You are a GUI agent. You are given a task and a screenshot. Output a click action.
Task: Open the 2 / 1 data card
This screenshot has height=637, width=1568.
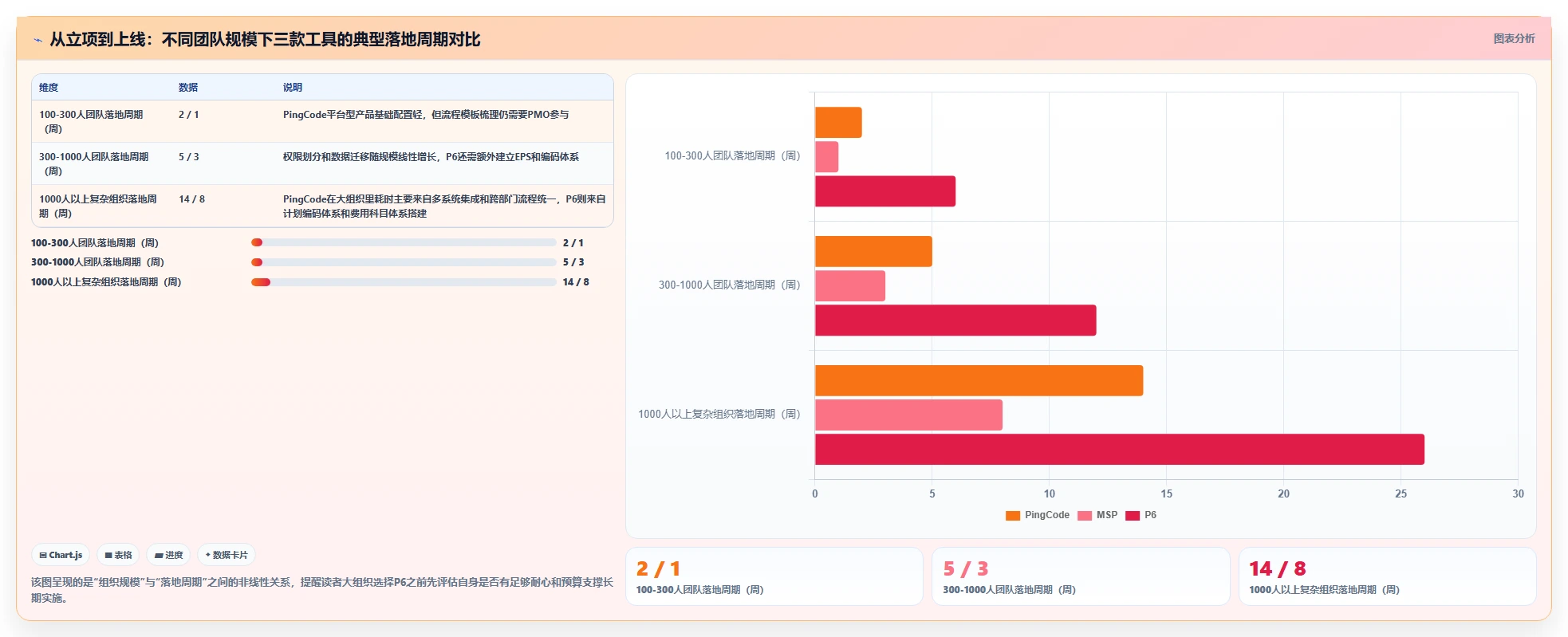point(774,576)
